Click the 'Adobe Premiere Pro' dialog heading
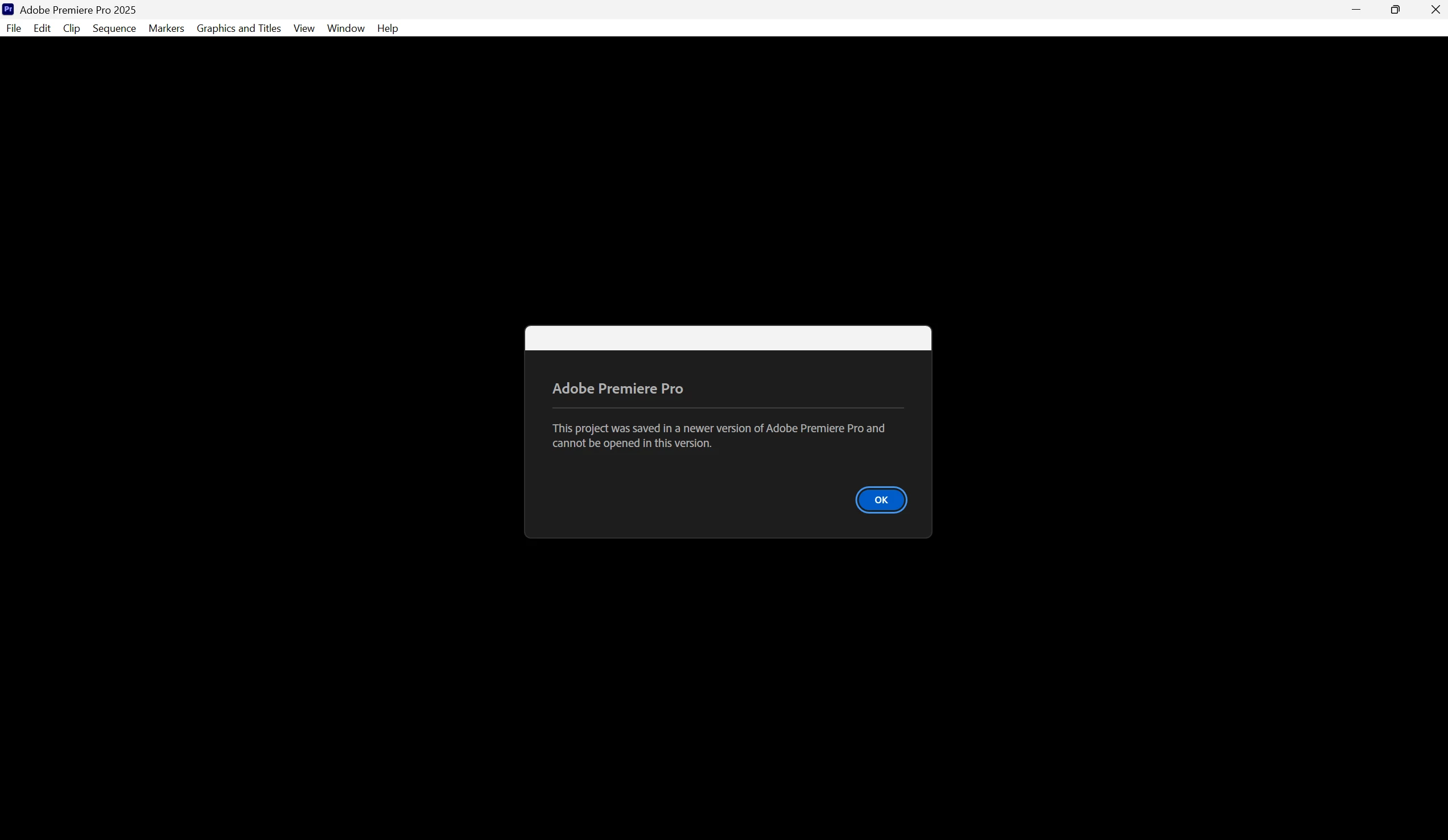The height and width of the screenshot is (840, 1448). tap(617, 388)
